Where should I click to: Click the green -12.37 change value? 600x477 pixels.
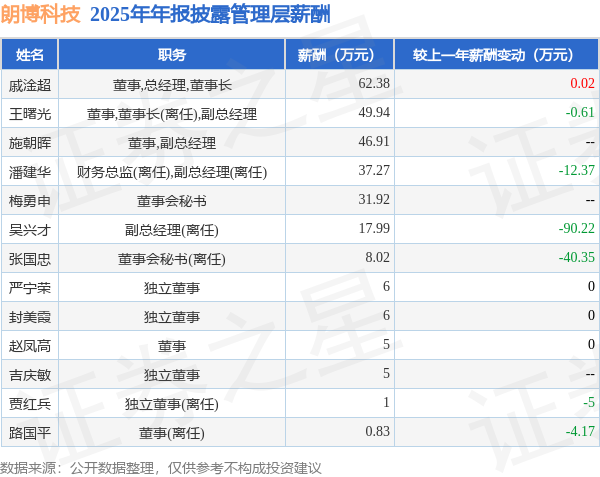coord(576,170)
